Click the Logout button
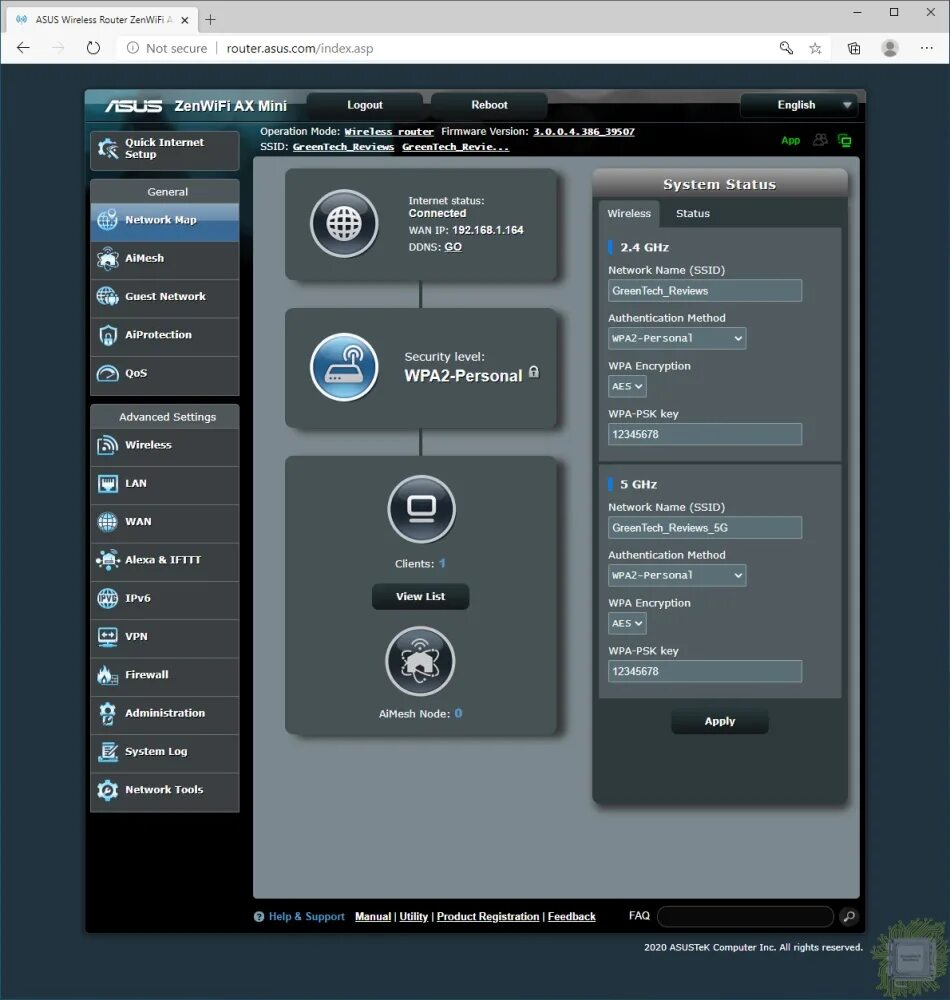The height and width of the screenshot is (1000, 950). pyautogui.click(x=365, y=105)
